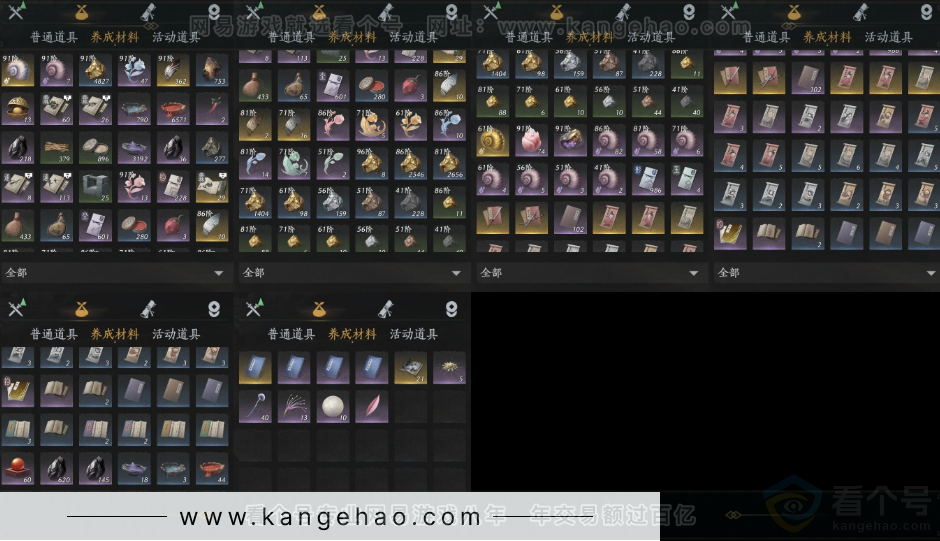
Task: Click the red chili pepper item
Action: tap(212, 109)
